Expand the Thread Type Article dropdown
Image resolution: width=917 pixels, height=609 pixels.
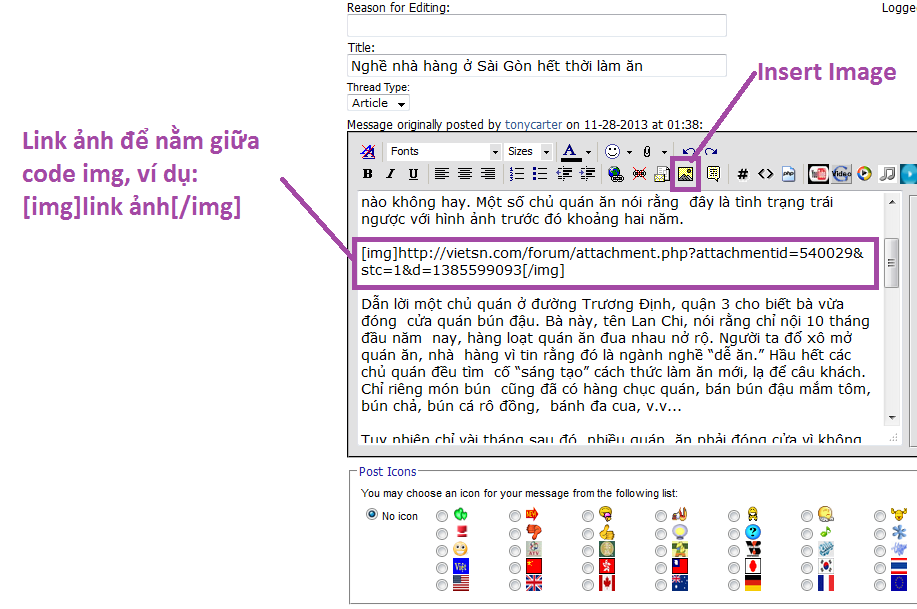(379, 103)
